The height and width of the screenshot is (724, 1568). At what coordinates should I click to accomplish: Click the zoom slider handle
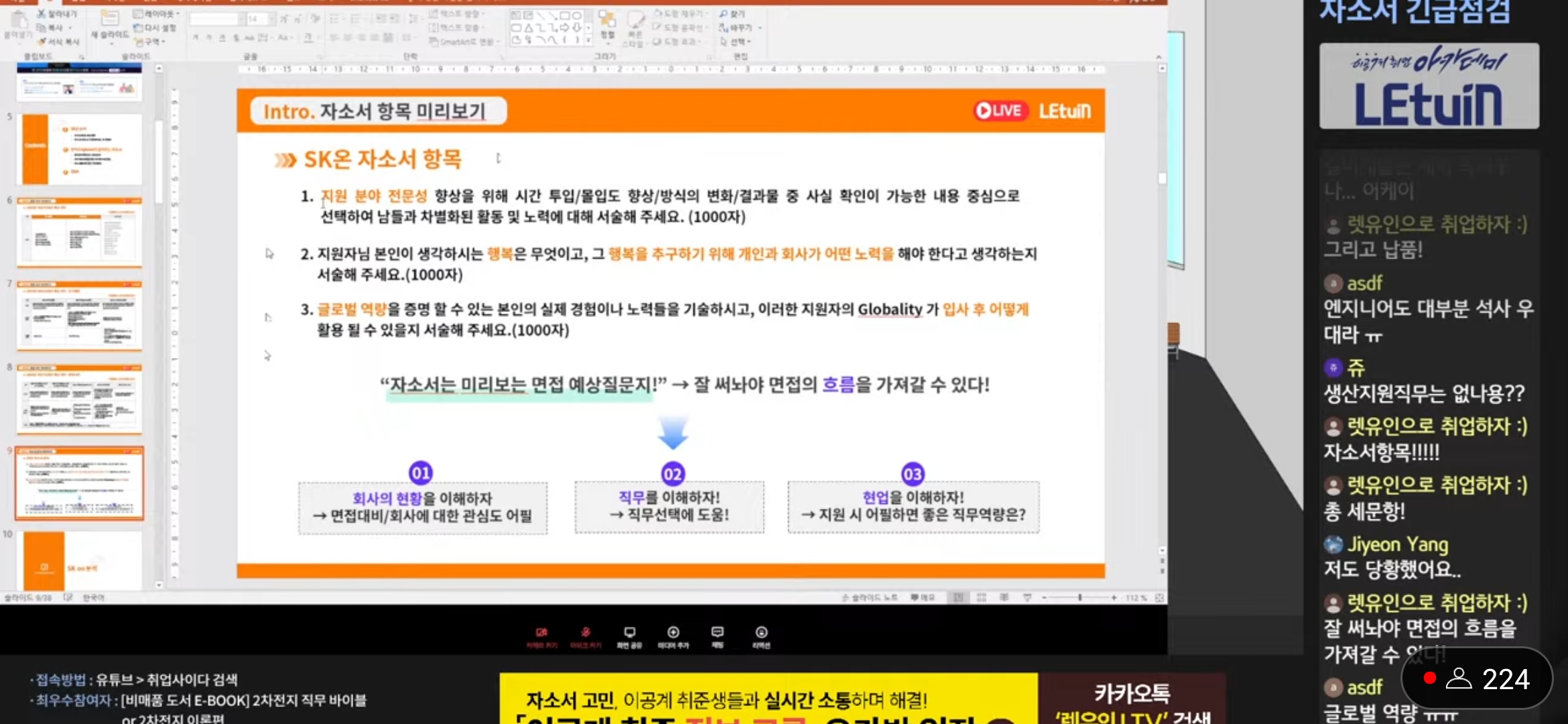click(x=1080, y=597)
